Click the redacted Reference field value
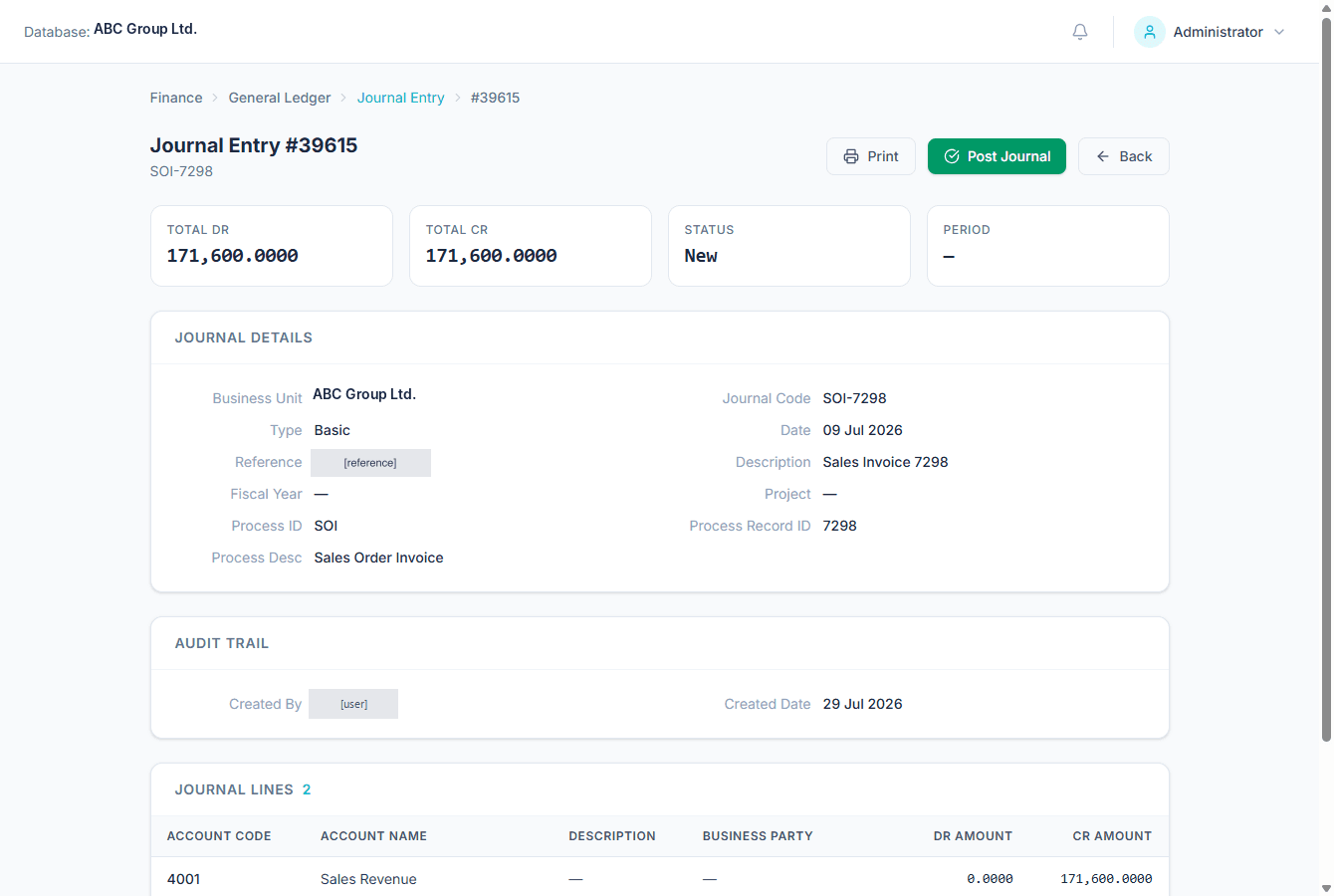Screen dimensions: 1334x896 370,463
